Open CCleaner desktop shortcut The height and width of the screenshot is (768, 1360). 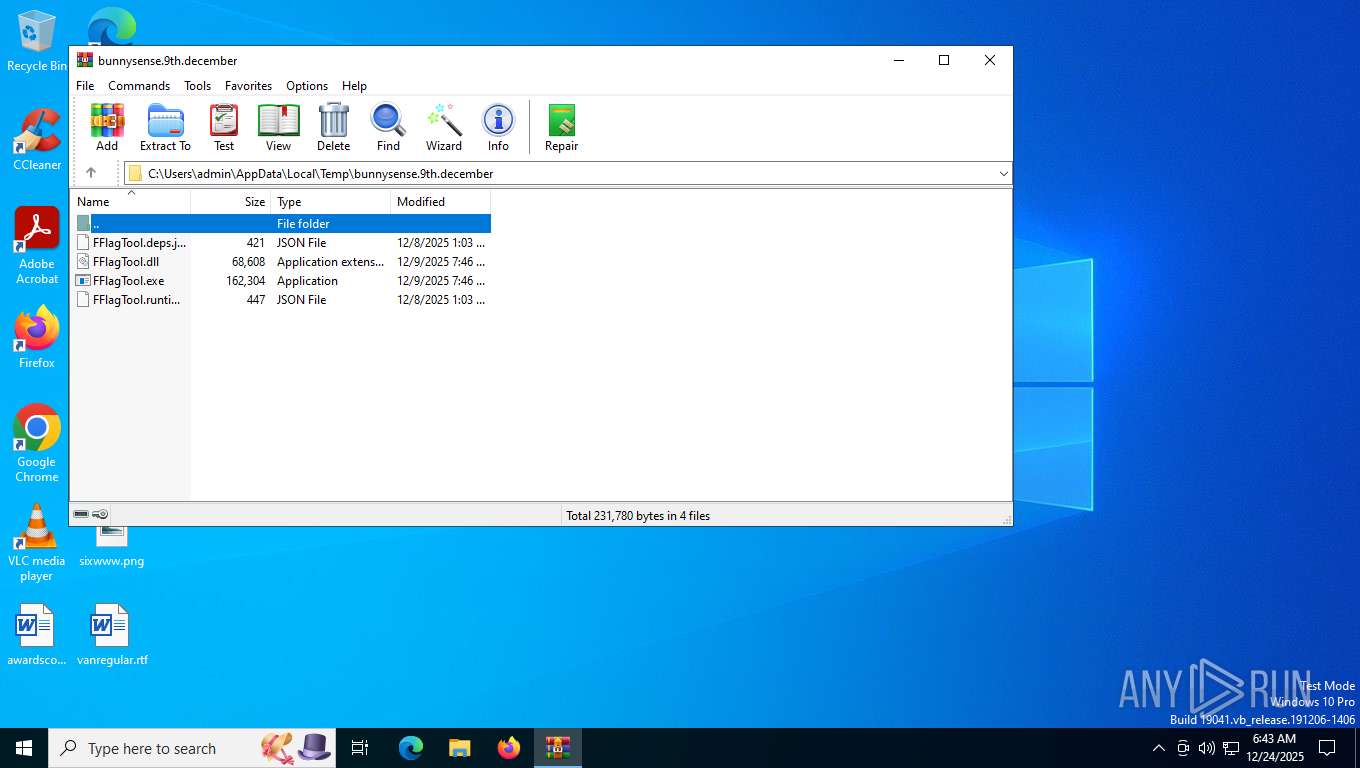[37, 139]
